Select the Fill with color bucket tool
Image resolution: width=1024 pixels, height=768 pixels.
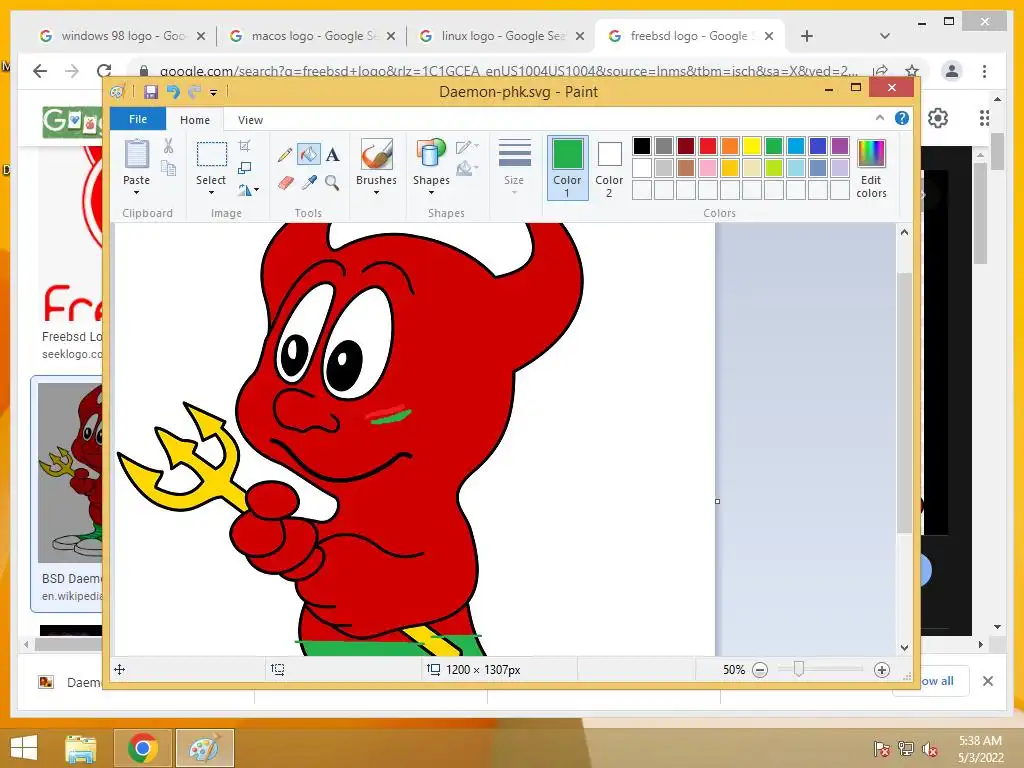pyautogui.click(x=308, y=154)
